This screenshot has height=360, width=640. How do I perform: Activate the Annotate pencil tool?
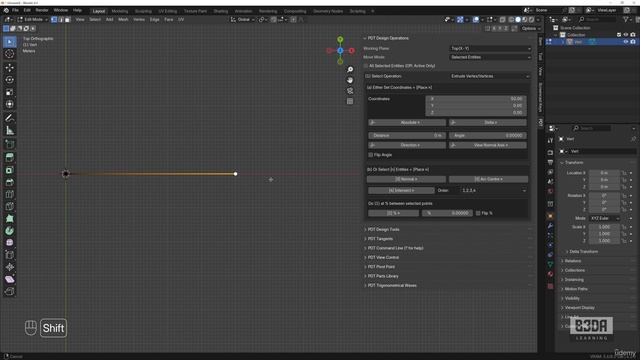pyautogui.click(x=9, y=118)
